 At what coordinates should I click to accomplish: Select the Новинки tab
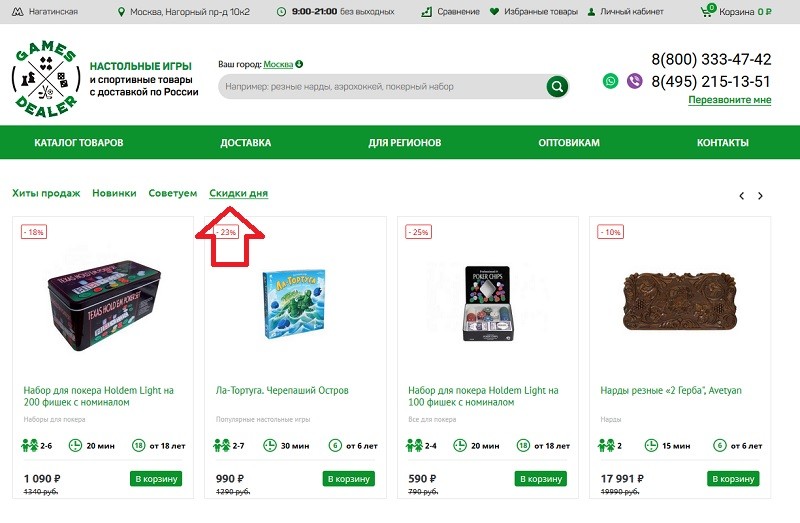(x=114, y=193)
